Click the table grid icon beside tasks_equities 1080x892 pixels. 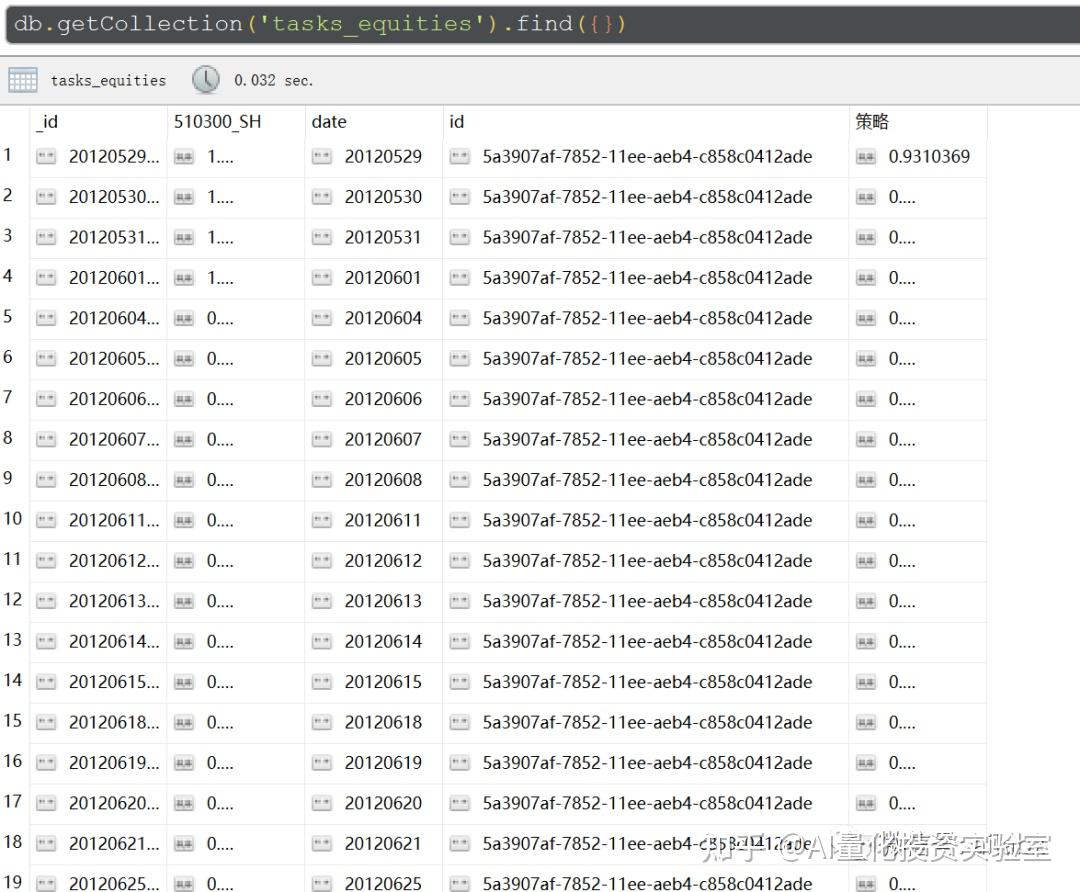click(x=21, y=80)
